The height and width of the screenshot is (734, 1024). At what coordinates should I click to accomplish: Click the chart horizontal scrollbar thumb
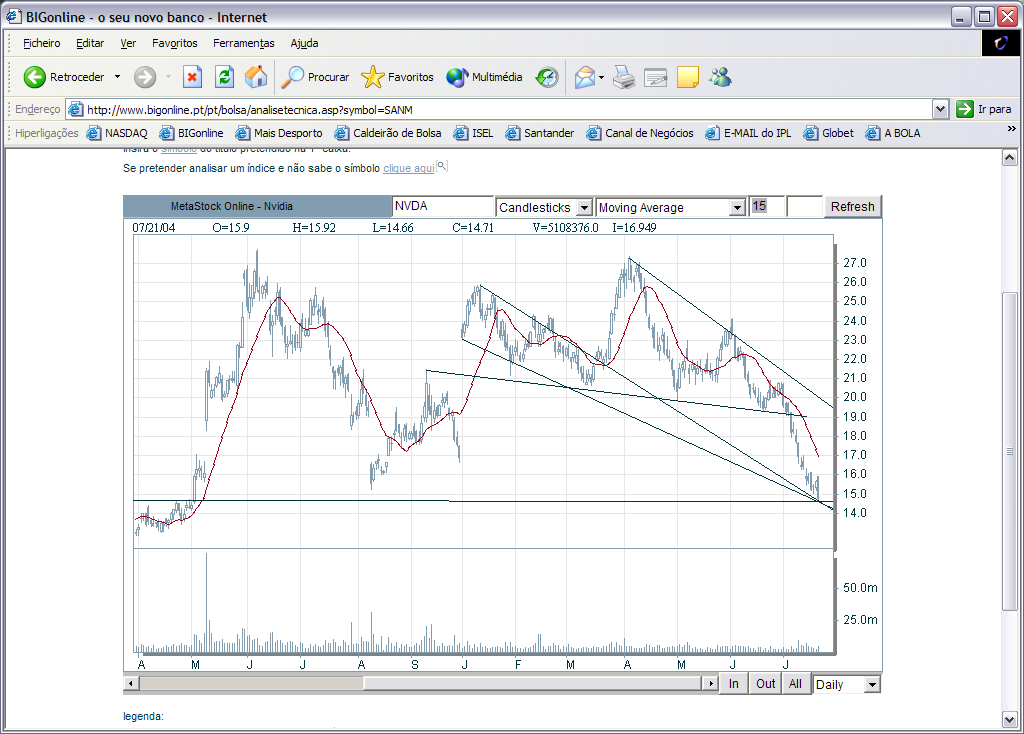tap(252, 684)
